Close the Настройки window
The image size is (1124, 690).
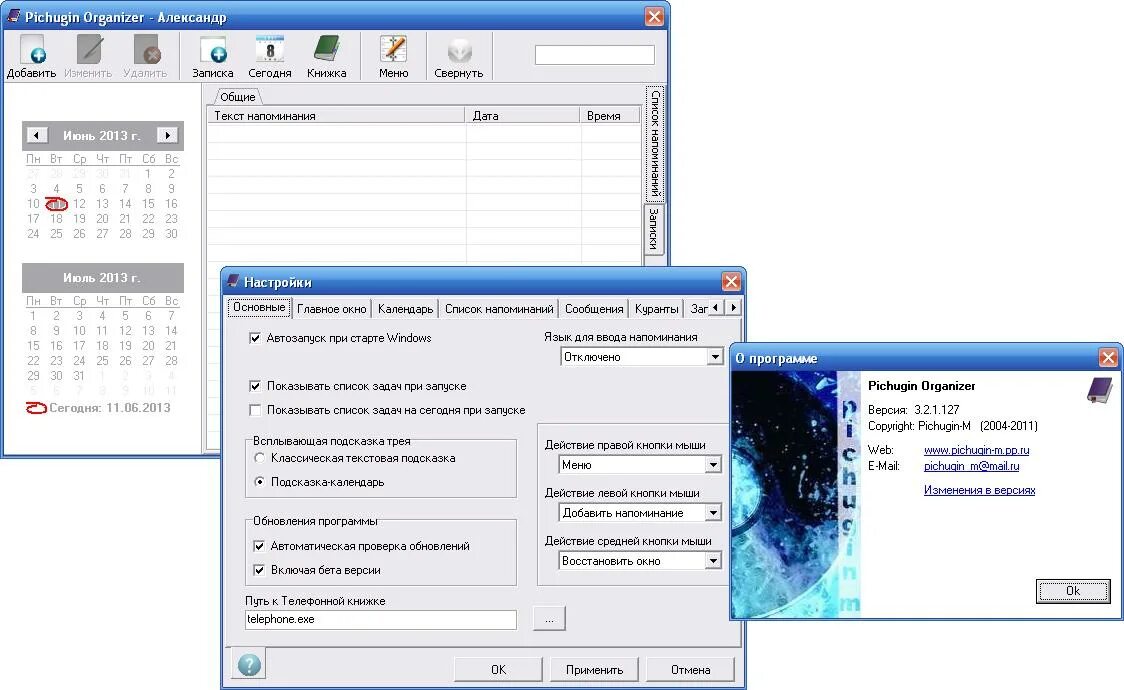pyautogui.click(x=730, y=282)
